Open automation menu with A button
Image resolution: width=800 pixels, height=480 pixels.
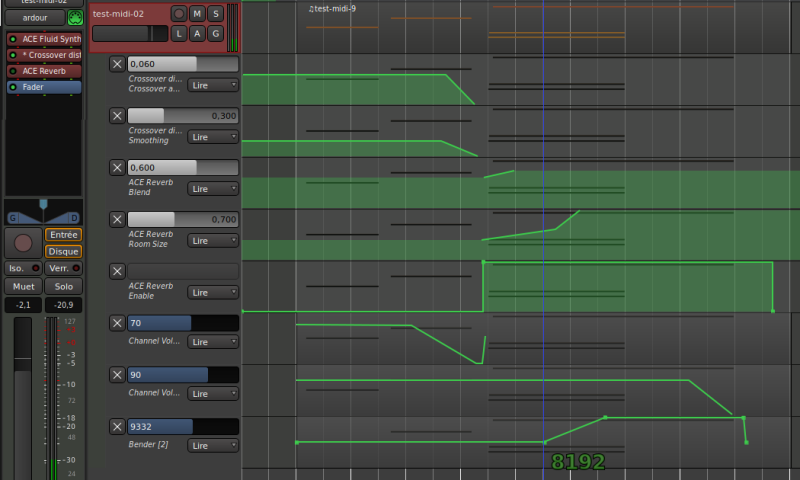coord(197,34)
